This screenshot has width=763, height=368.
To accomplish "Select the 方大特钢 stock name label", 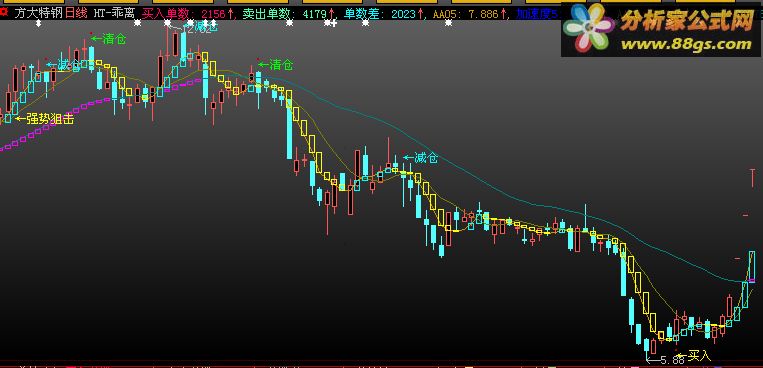I will (38, 14).
